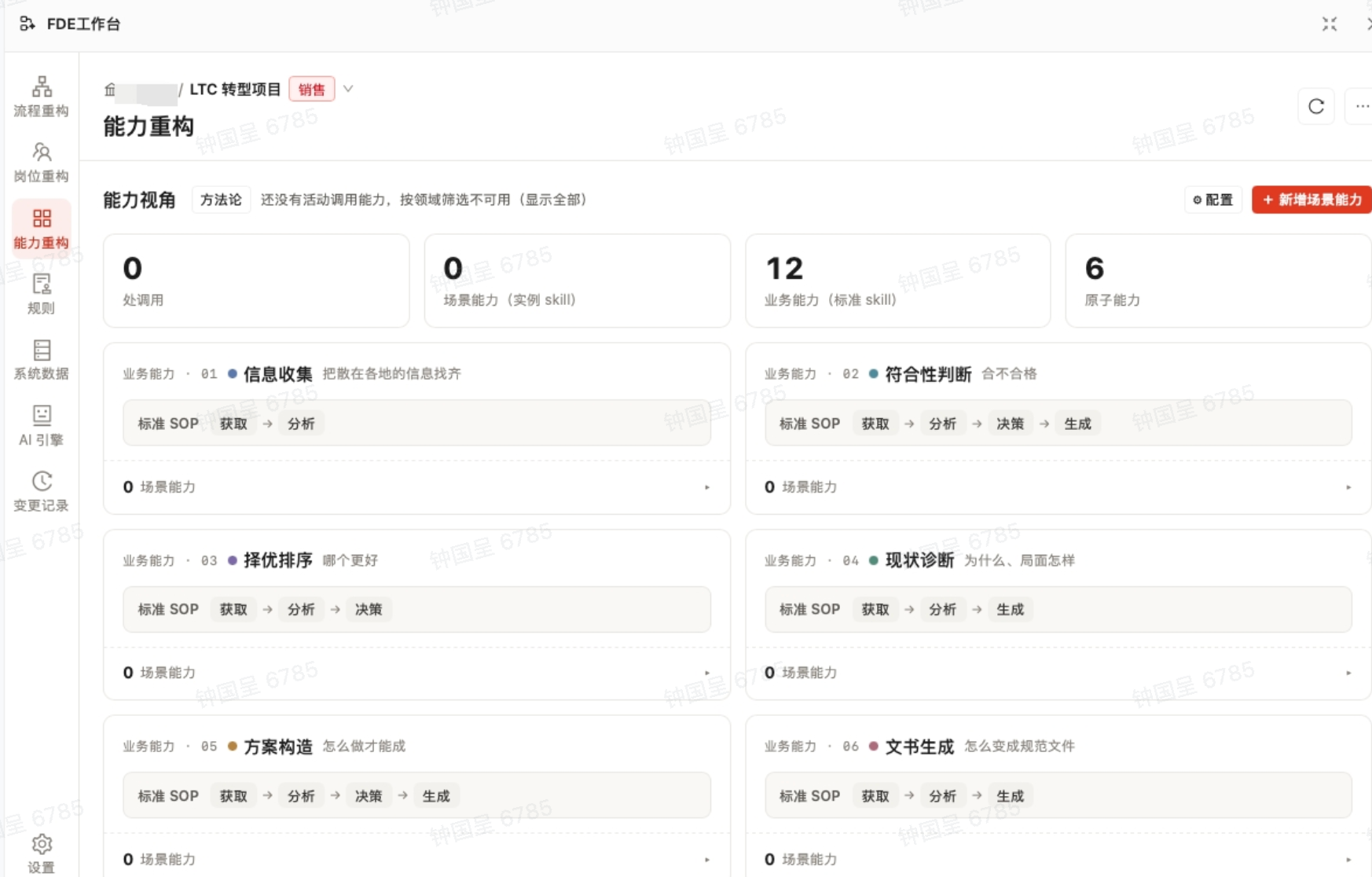Open the 场景能力（实例 skill） stat card
This screenshot has width=1372, height=877.
(x=577, y=281)
